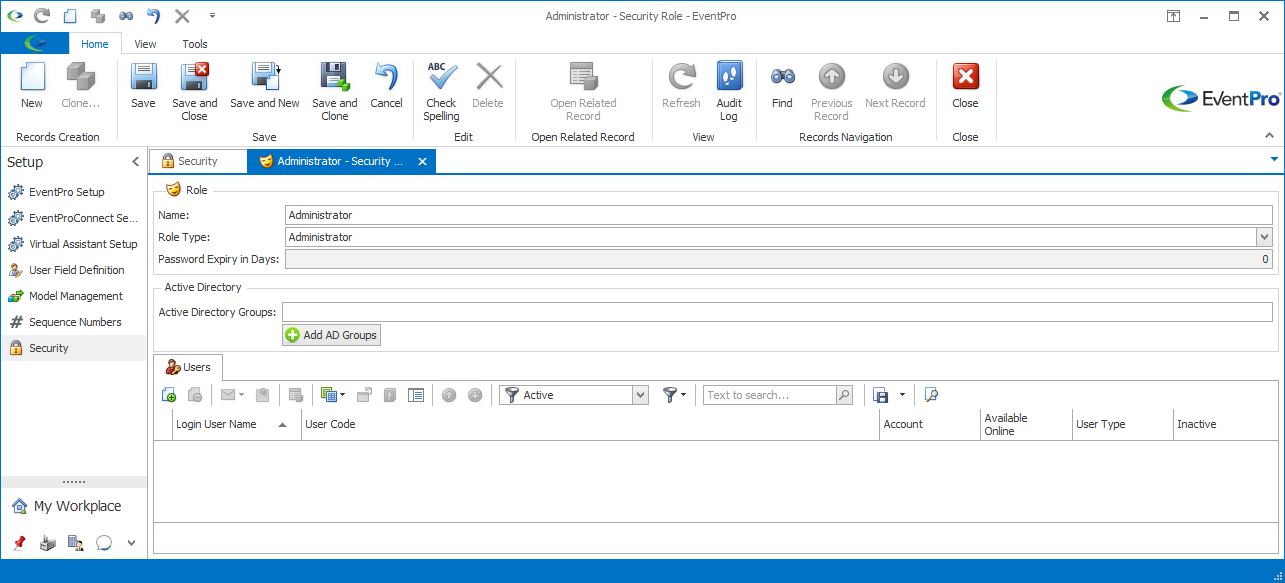The image size is (1285, 583).
Task: Click the New record ribbon button
Action: tap(32, 86)
